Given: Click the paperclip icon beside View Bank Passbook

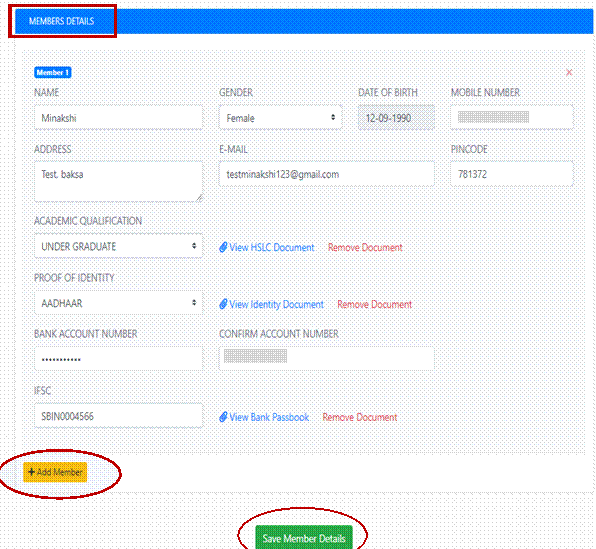Looking at the screenshot, I should point(224,417).
